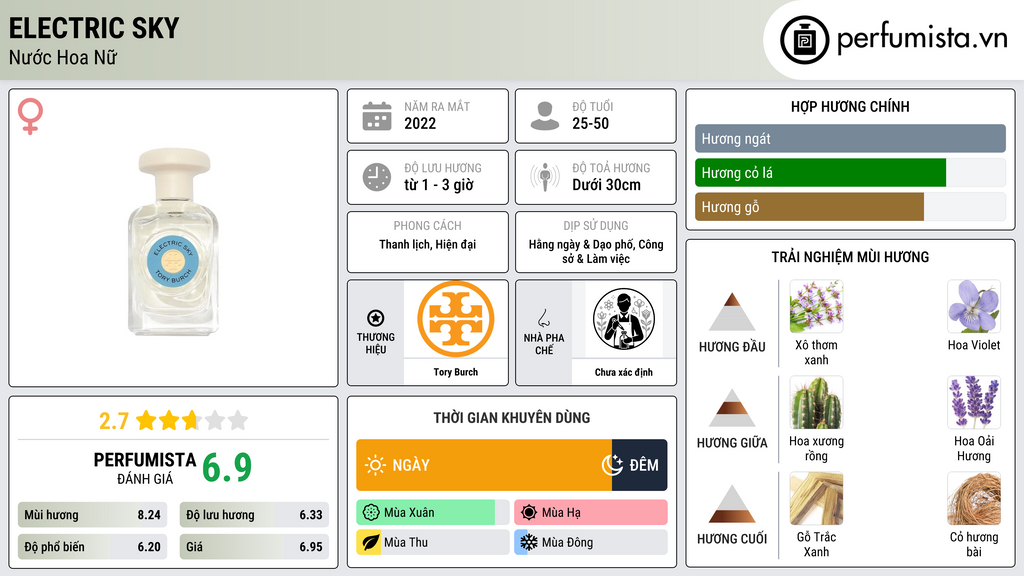Click the green Hương cỏ lá bar
Screen dimensions: 1024x576
(x=820, y=172)
